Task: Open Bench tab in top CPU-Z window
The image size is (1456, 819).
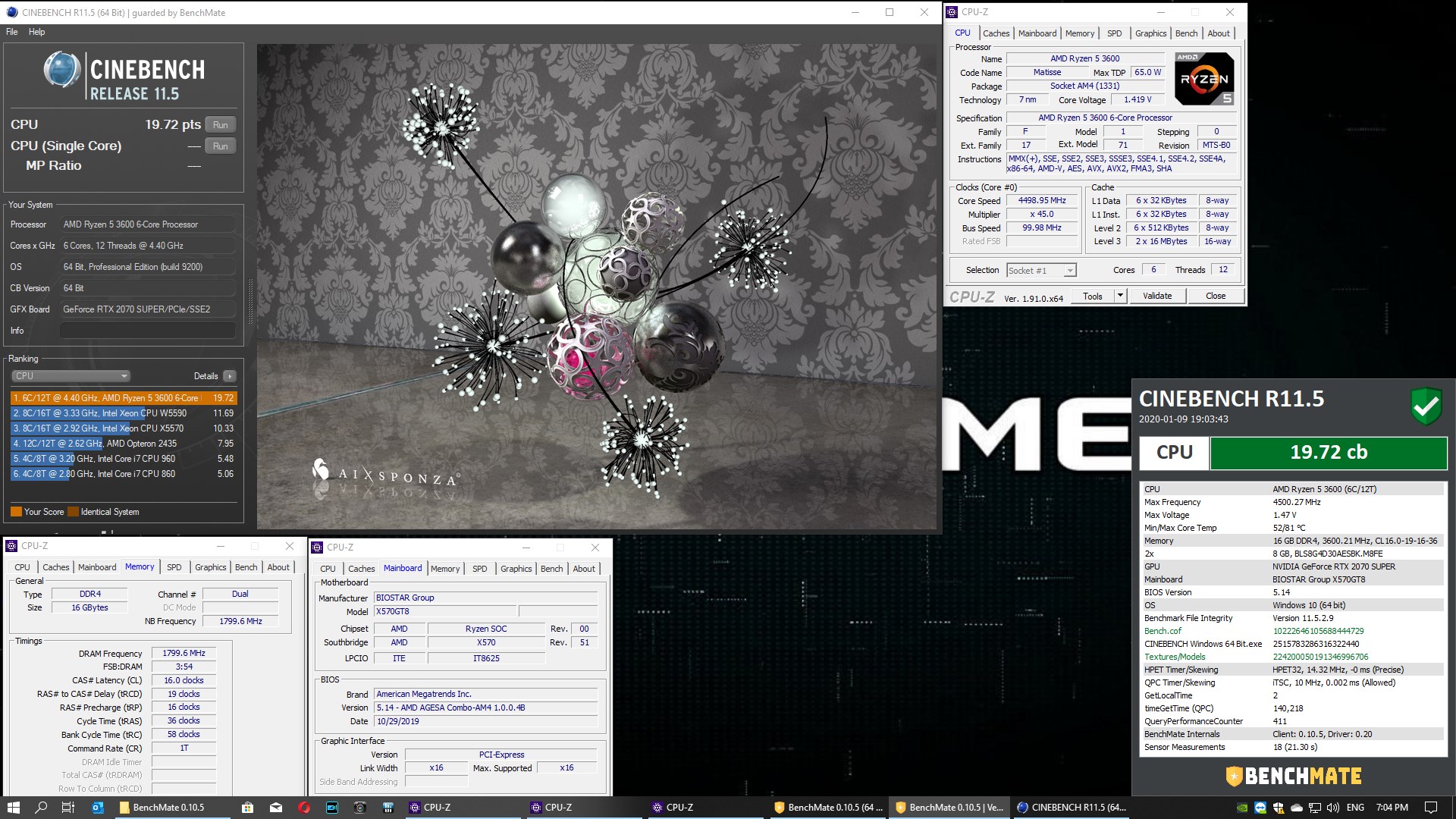Action: point(1186,33)
